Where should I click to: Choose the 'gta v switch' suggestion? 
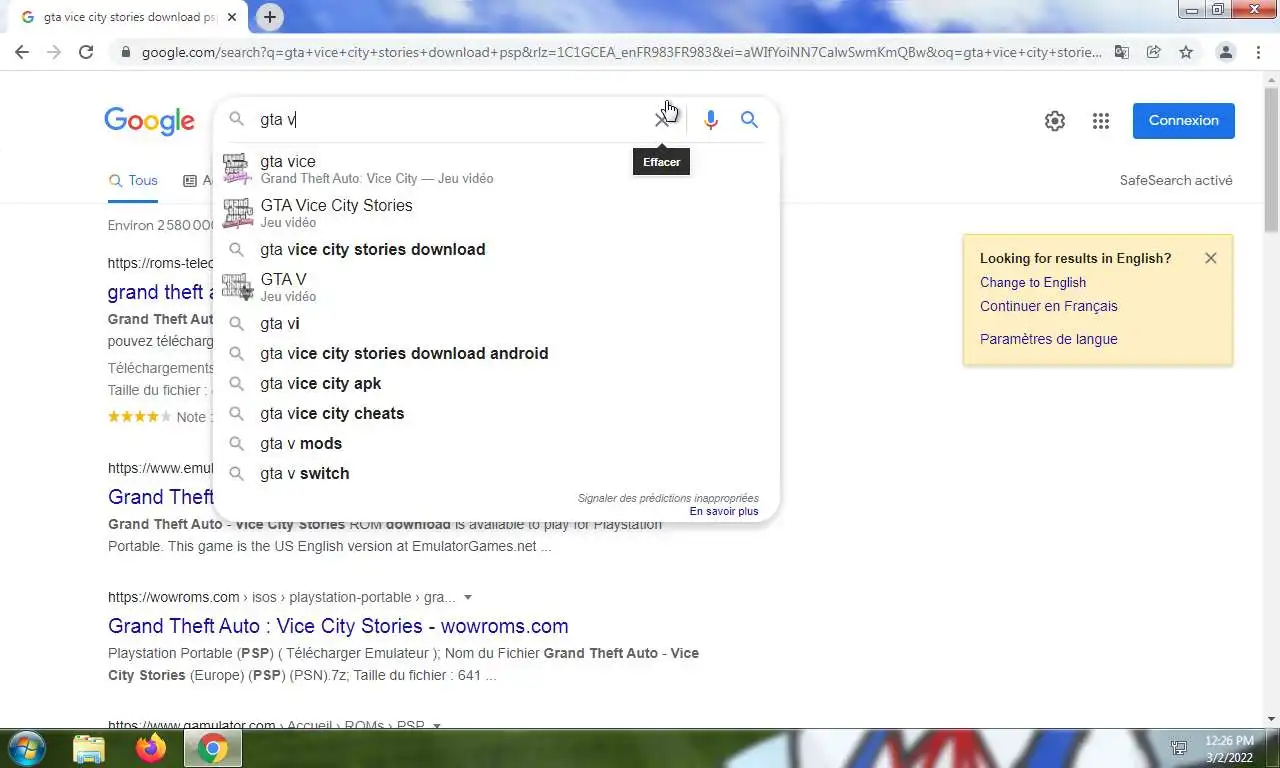pyautogui.click(x=496, y=474)
